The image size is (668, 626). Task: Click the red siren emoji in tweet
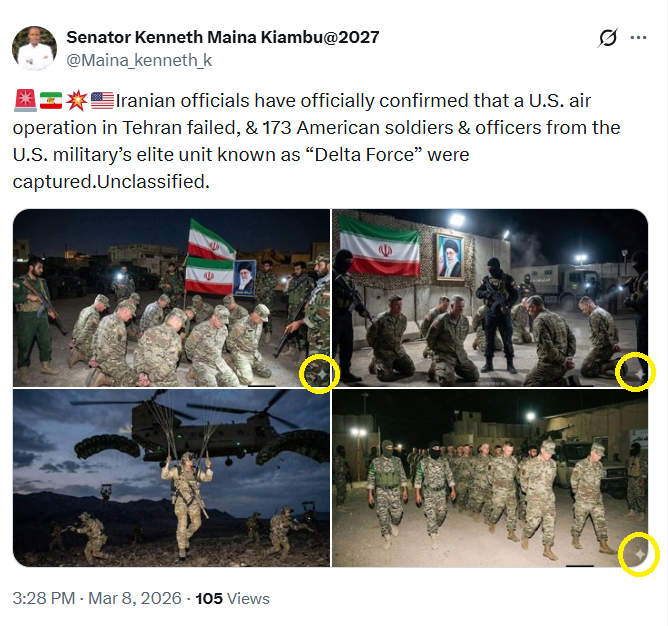coord(24,100)
